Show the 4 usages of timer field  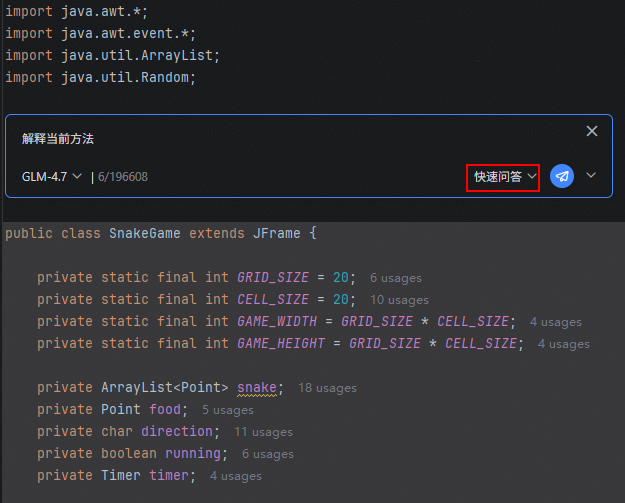pos(235,476)
